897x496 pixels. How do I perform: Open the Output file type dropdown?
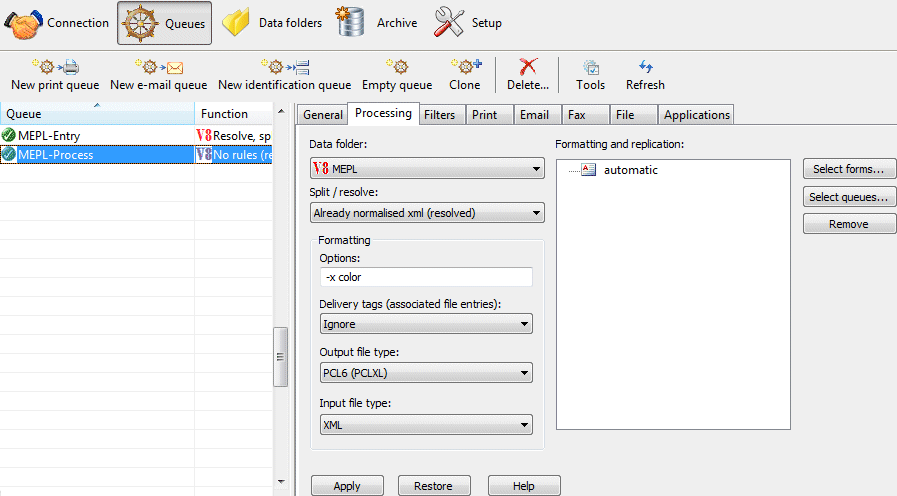point(426,373)
